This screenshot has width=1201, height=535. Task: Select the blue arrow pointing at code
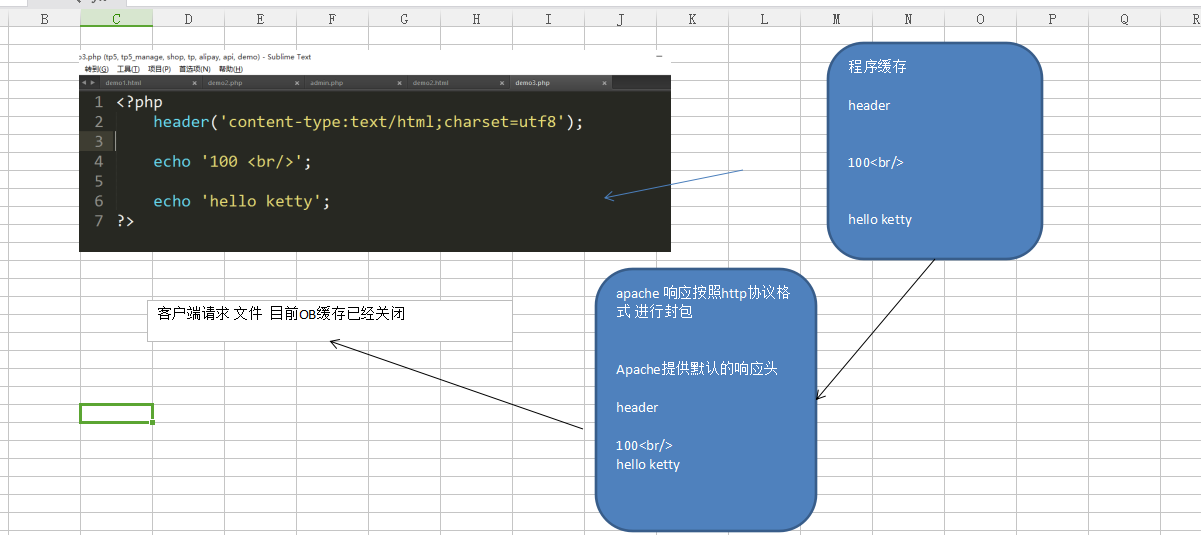pos(673,184)
